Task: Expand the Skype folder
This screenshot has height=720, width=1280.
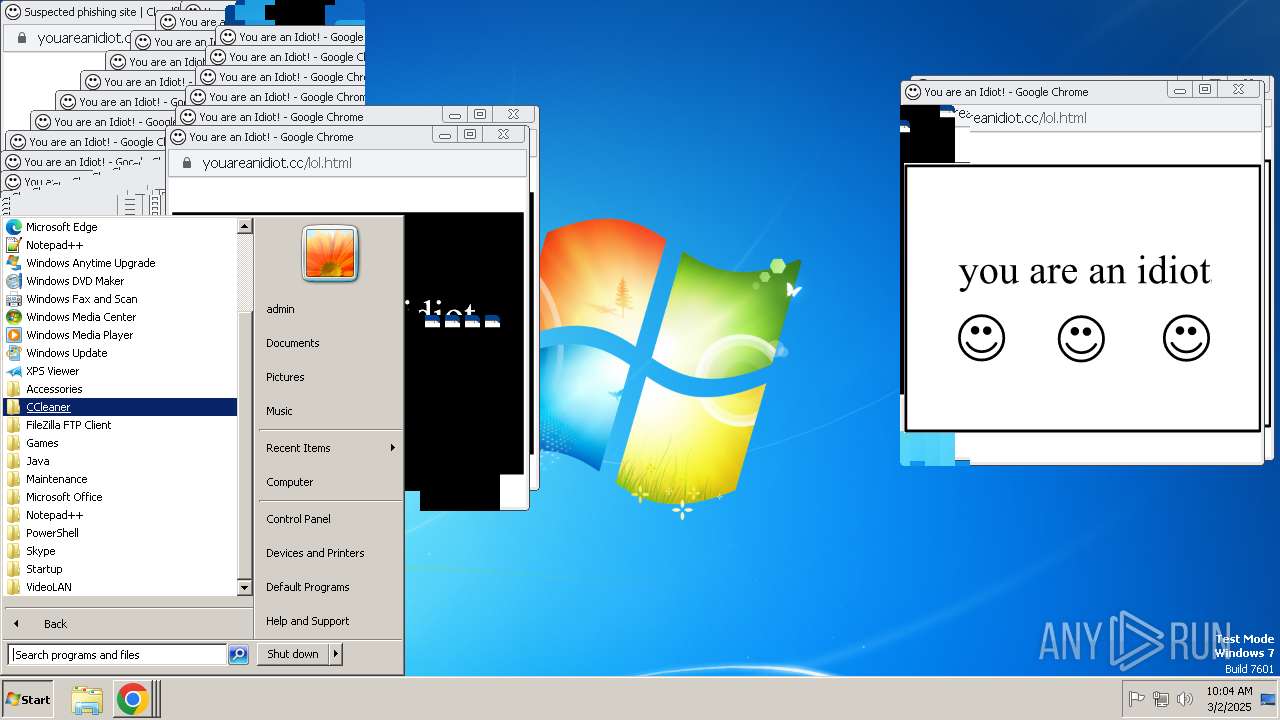Action: click(x=120, y=551)
